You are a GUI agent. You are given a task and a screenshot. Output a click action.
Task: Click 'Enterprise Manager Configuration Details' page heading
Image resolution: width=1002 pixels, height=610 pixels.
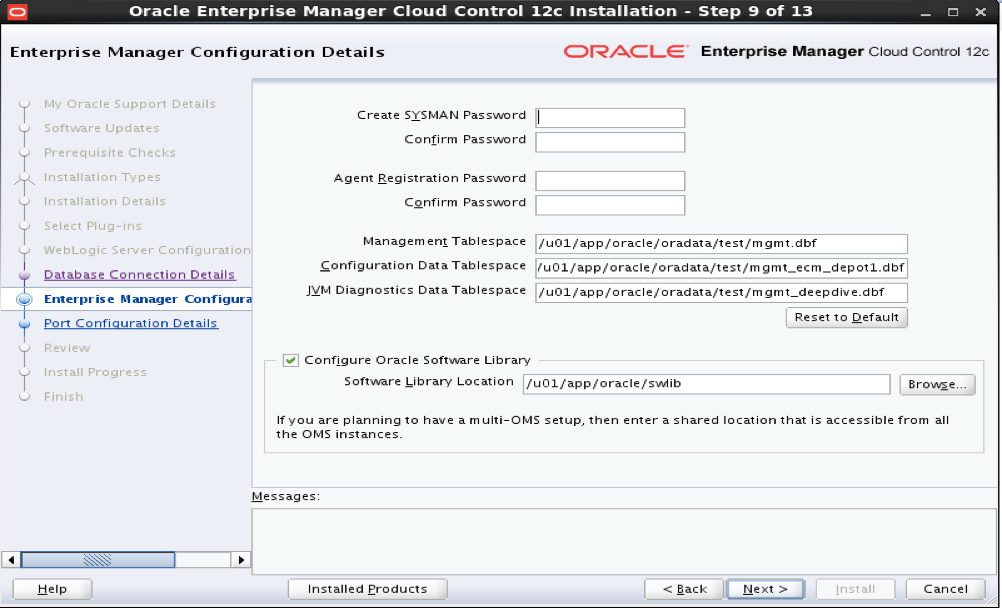pyautogui.click(x=197, y=52)
